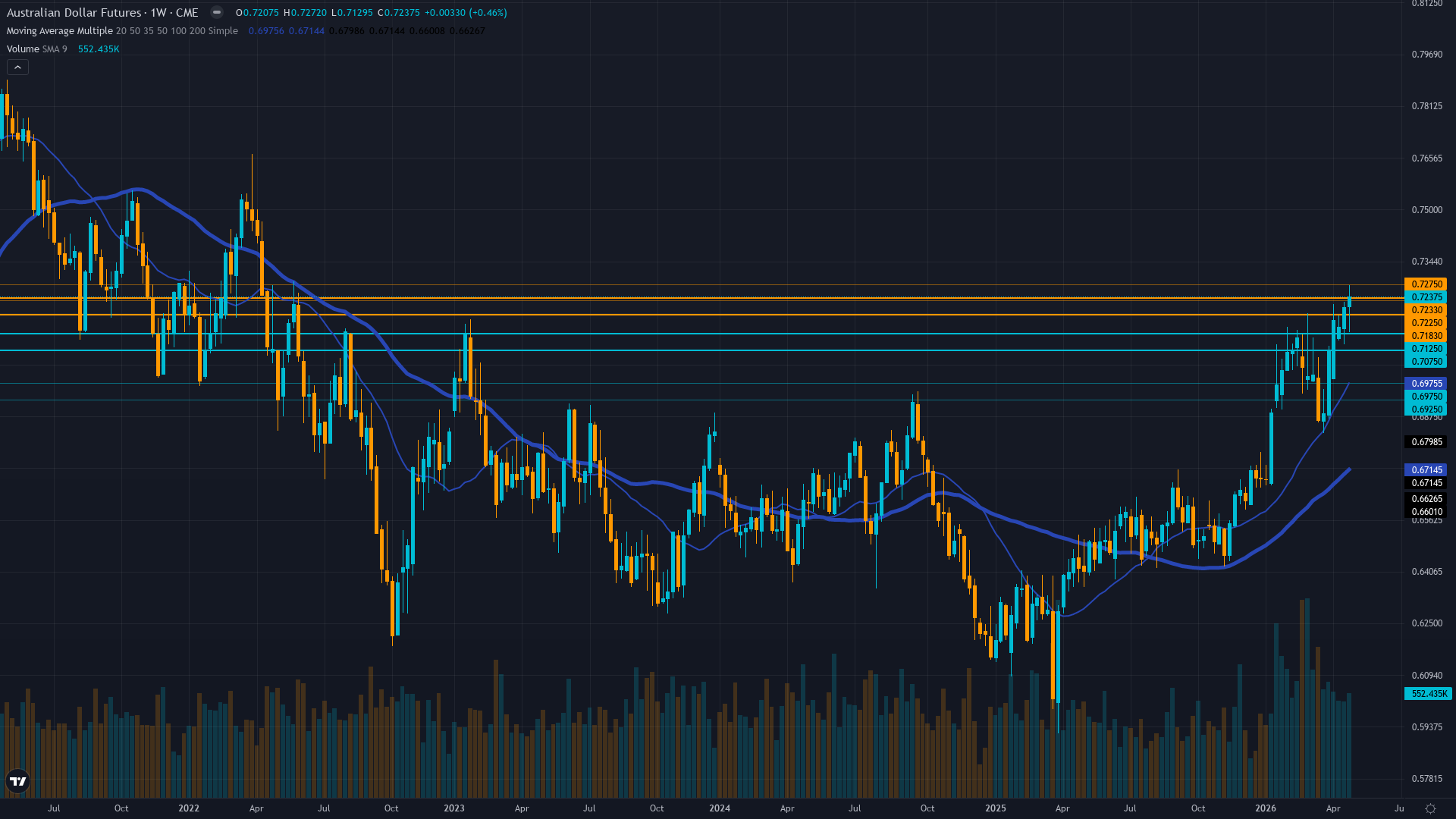This screenshot has height=819, width=1456.
Task: Click the 2025 label on time axis
Action: pos(996,808)
